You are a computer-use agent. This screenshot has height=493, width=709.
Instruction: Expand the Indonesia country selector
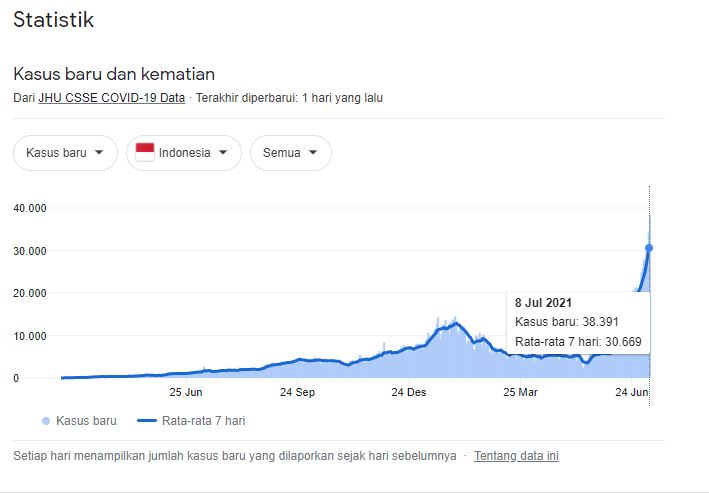click(184, 153)
